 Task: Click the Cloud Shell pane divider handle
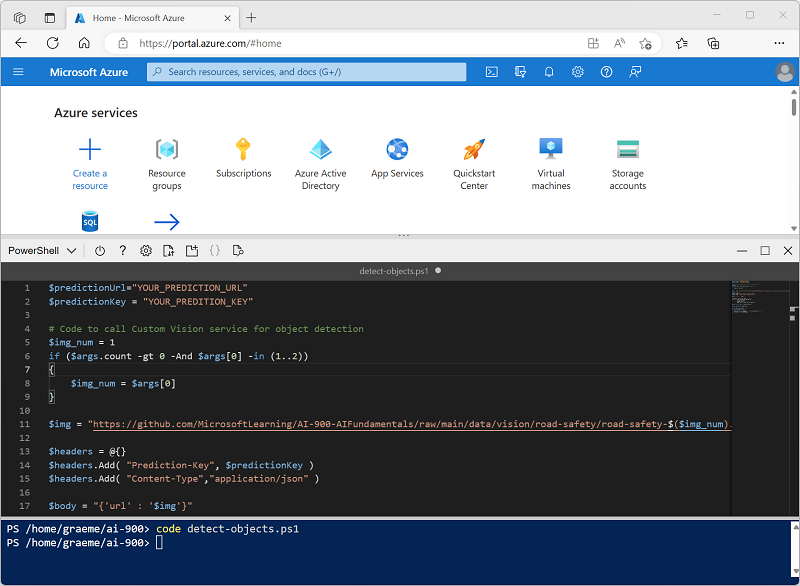pos(404,235)
